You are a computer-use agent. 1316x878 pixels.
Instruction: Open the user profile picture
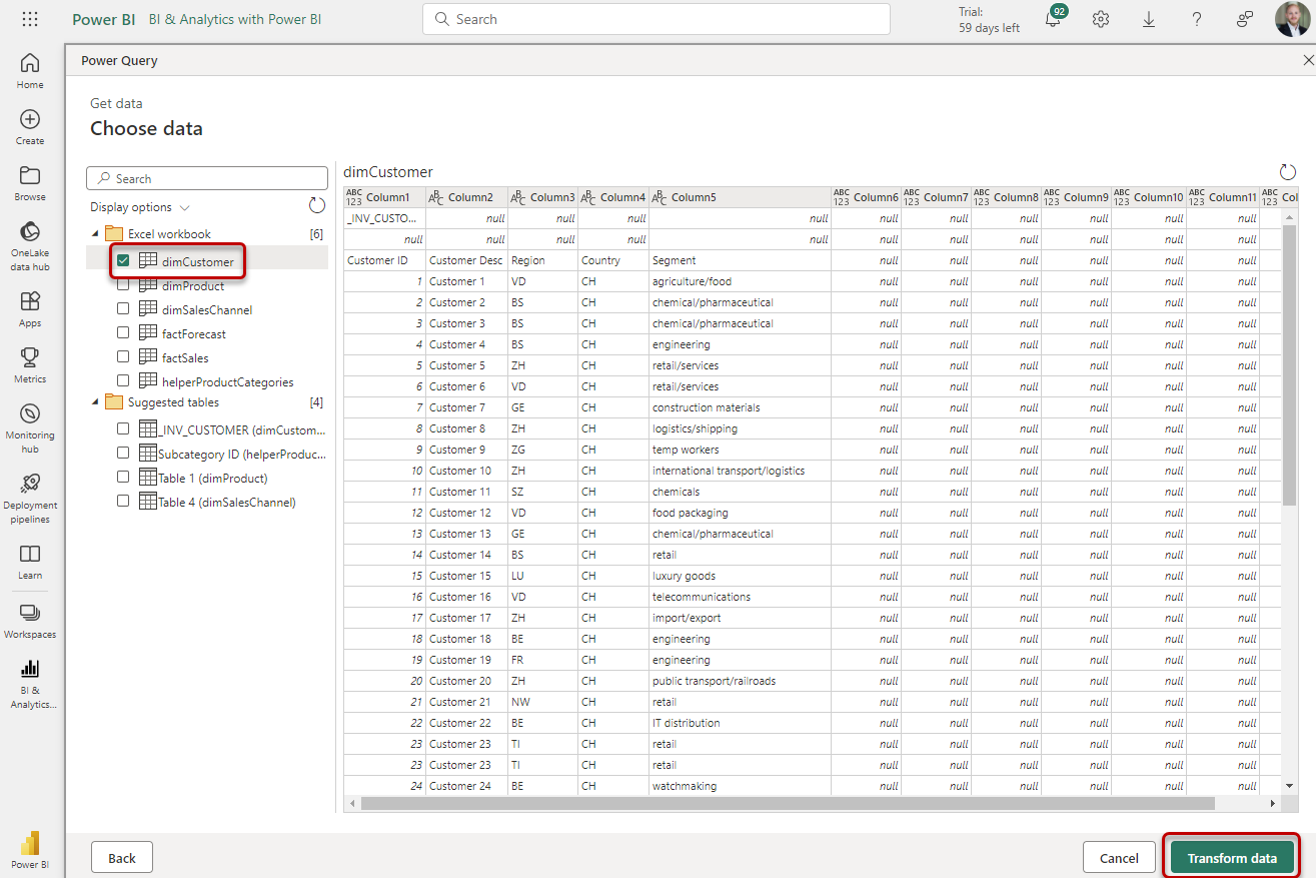pos(1293,19)
